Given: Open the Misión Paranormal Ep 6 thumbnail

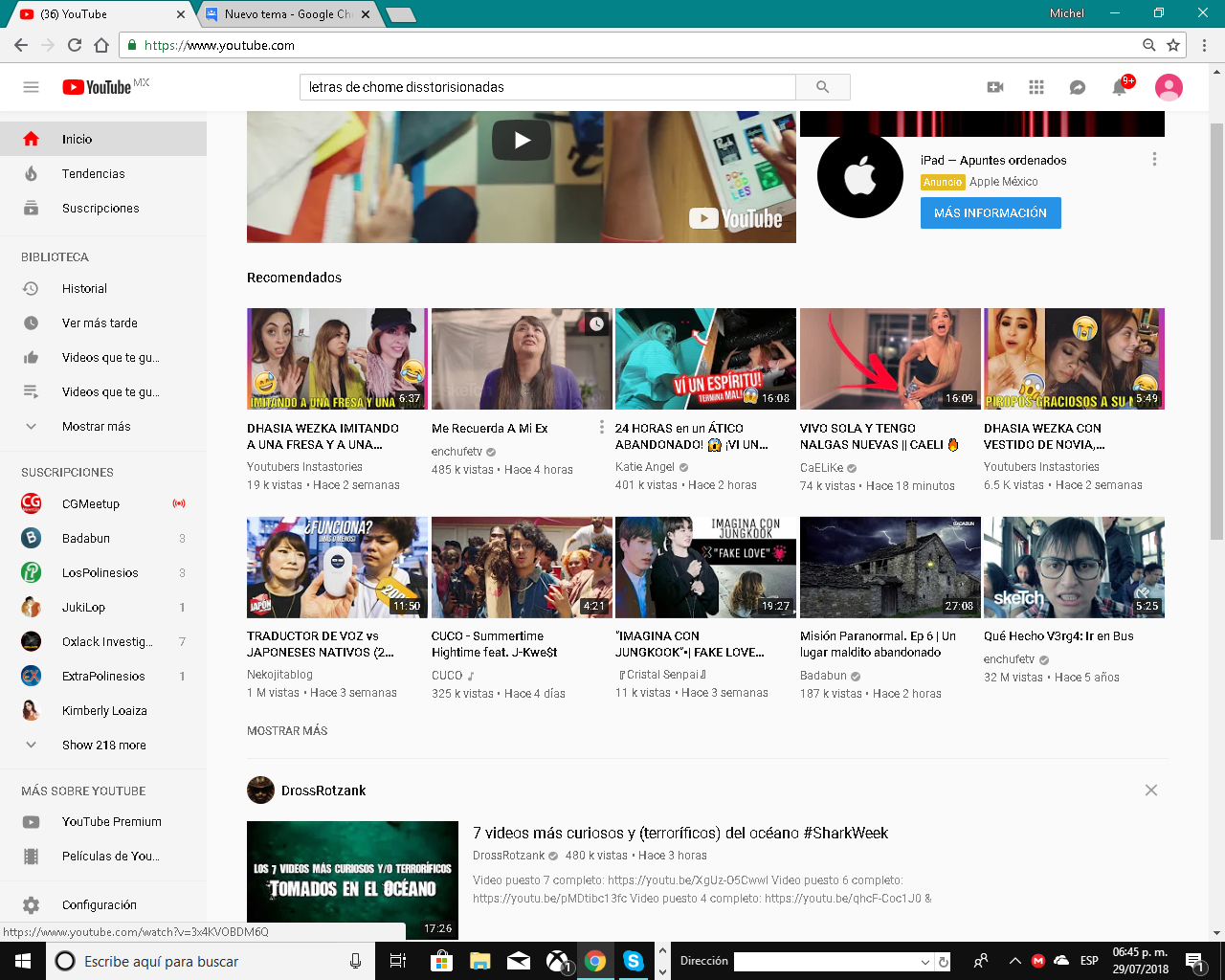Looking at the screenshot, I should [x=890, y=568].
